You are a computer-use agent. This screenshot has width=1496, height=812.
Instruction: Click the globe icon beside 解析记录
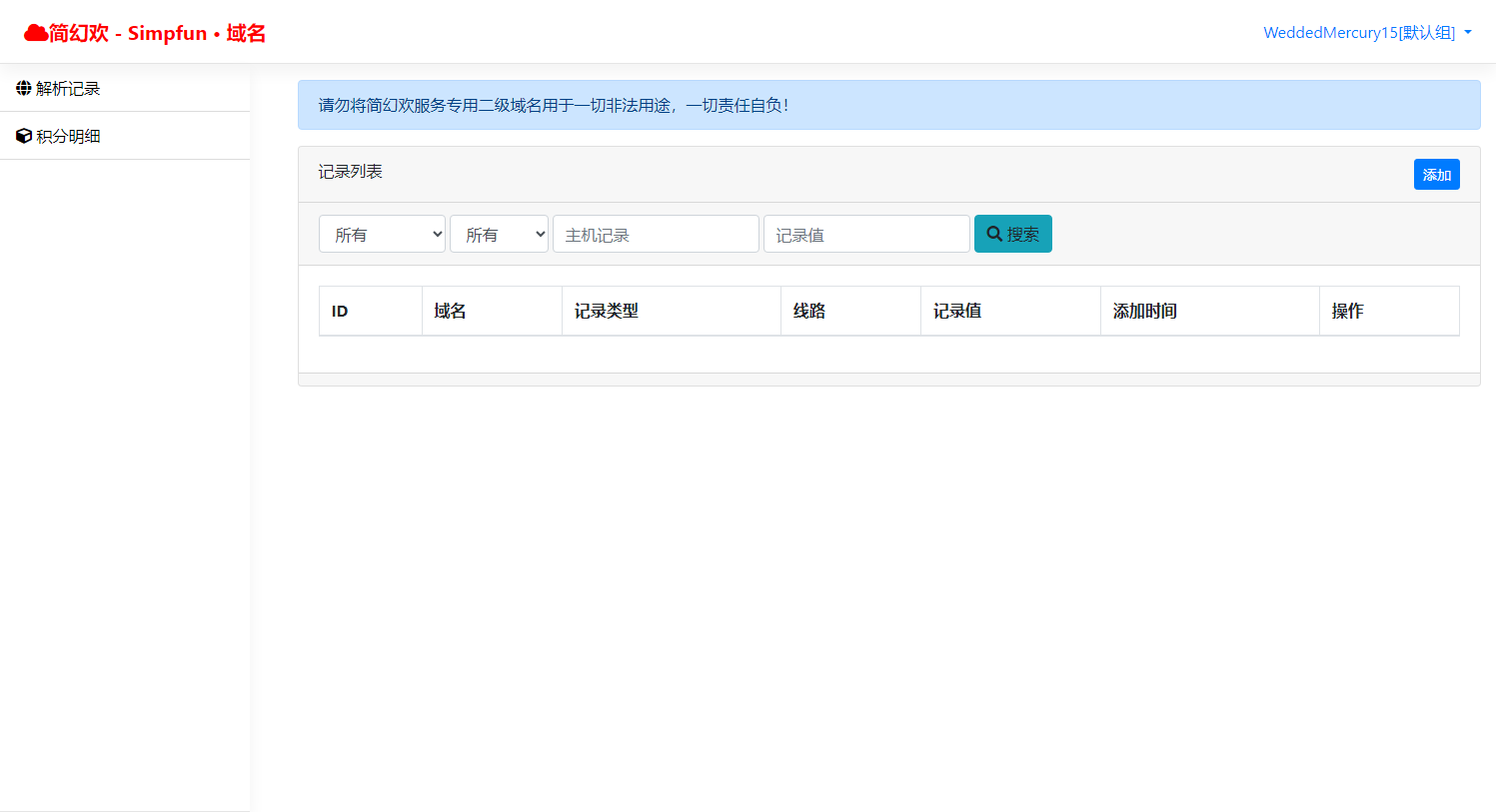click(24, 88)
